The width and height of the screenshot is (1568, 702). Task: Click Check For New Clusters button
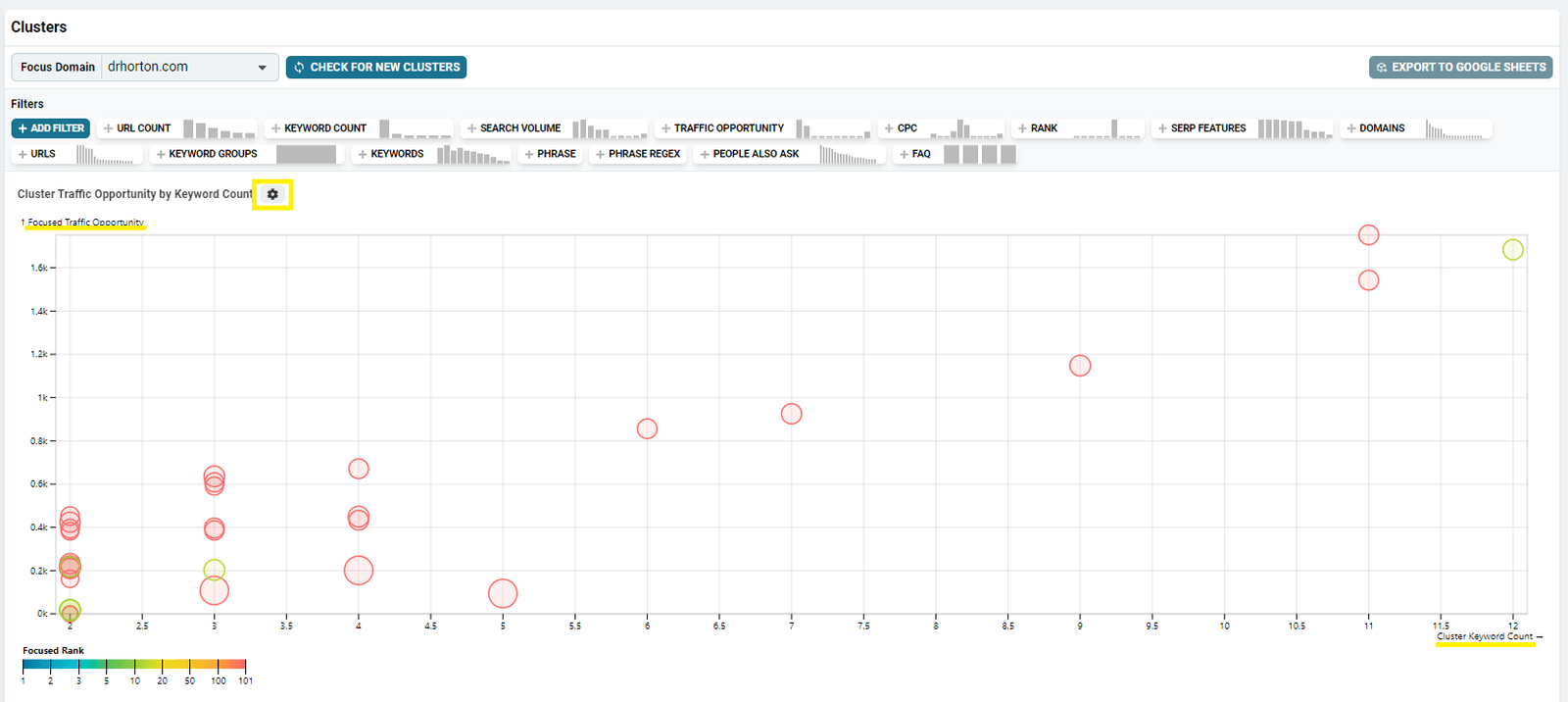click(x=376, y=67)
